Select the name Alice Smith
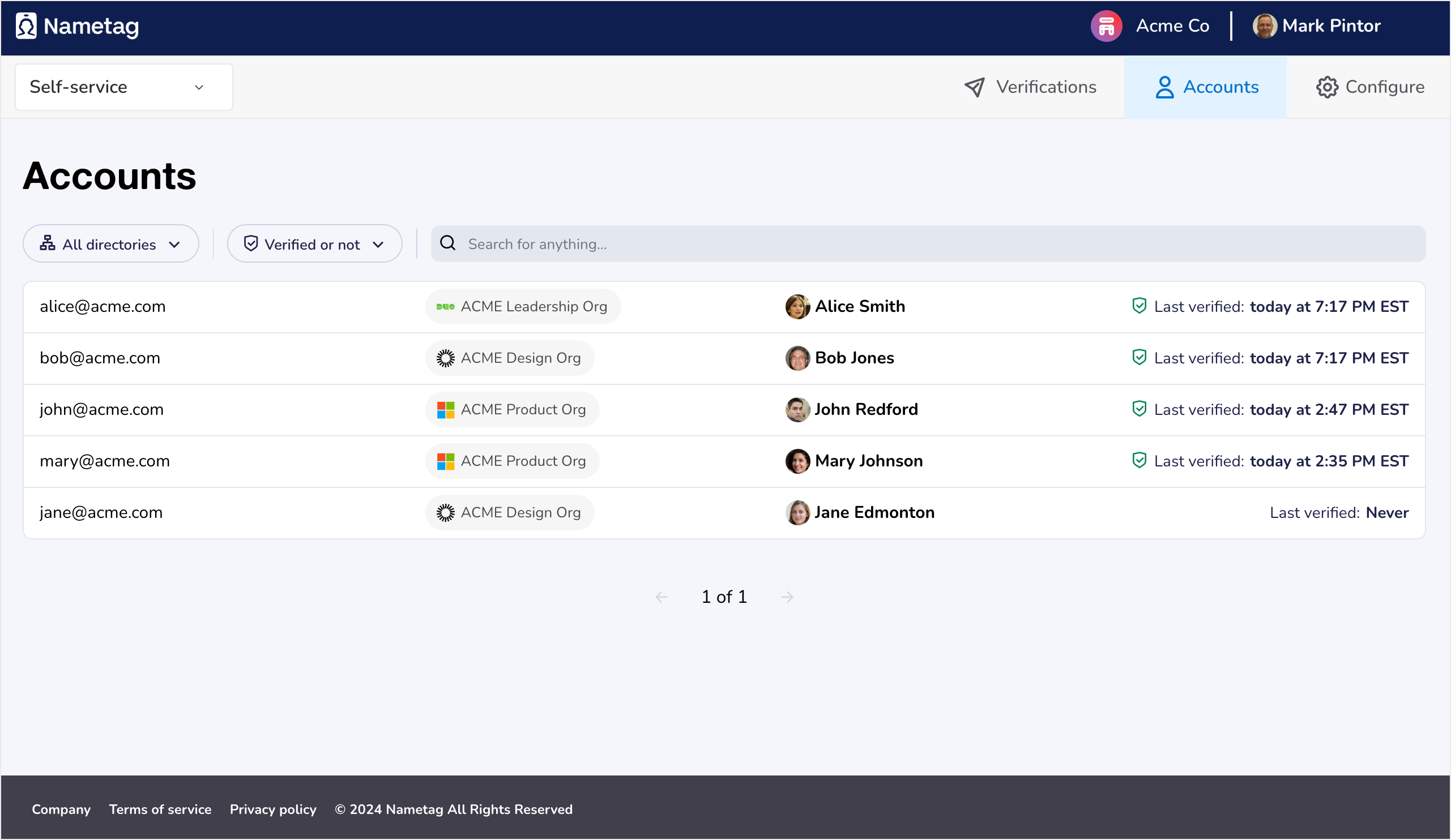Screen dimensions: 1451x840 pos(860,307)
